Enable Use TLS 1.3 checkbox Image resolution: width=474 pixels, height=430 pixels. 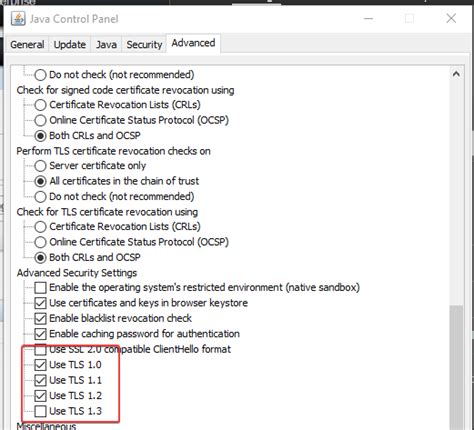tap(40, 411)
